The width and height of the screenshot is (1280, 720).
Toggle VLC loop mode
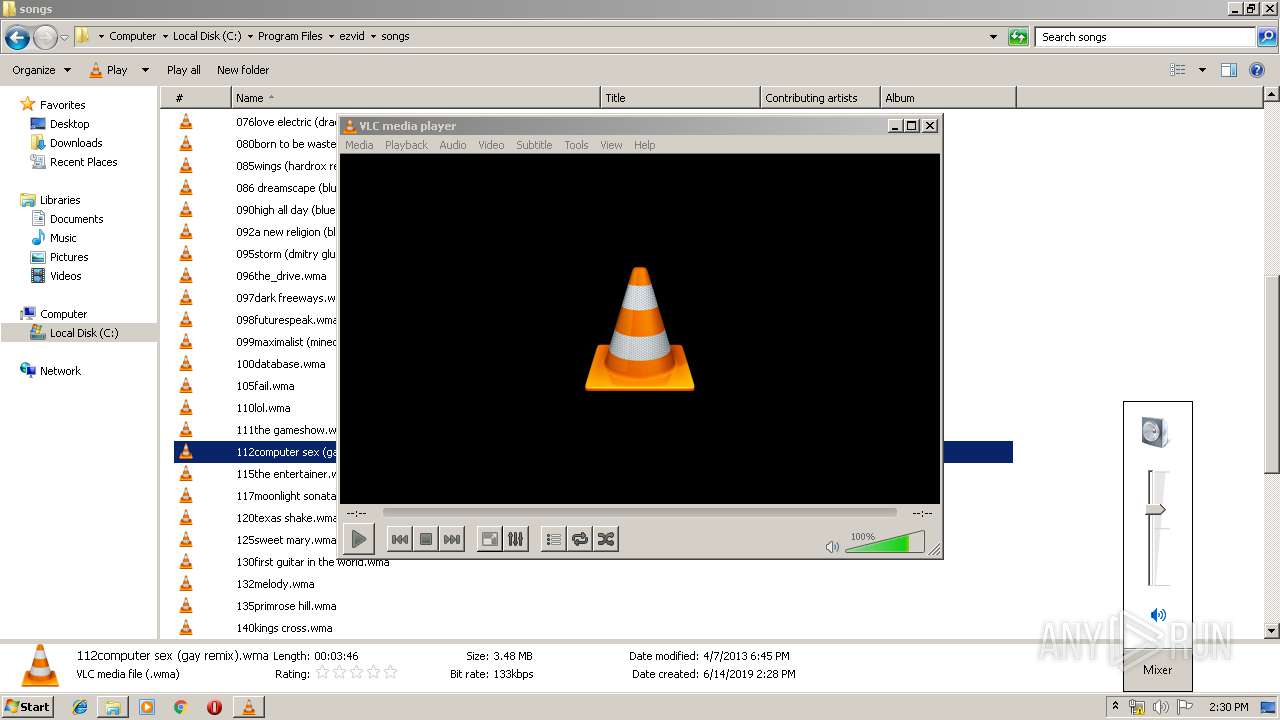[x=580, y=539]
